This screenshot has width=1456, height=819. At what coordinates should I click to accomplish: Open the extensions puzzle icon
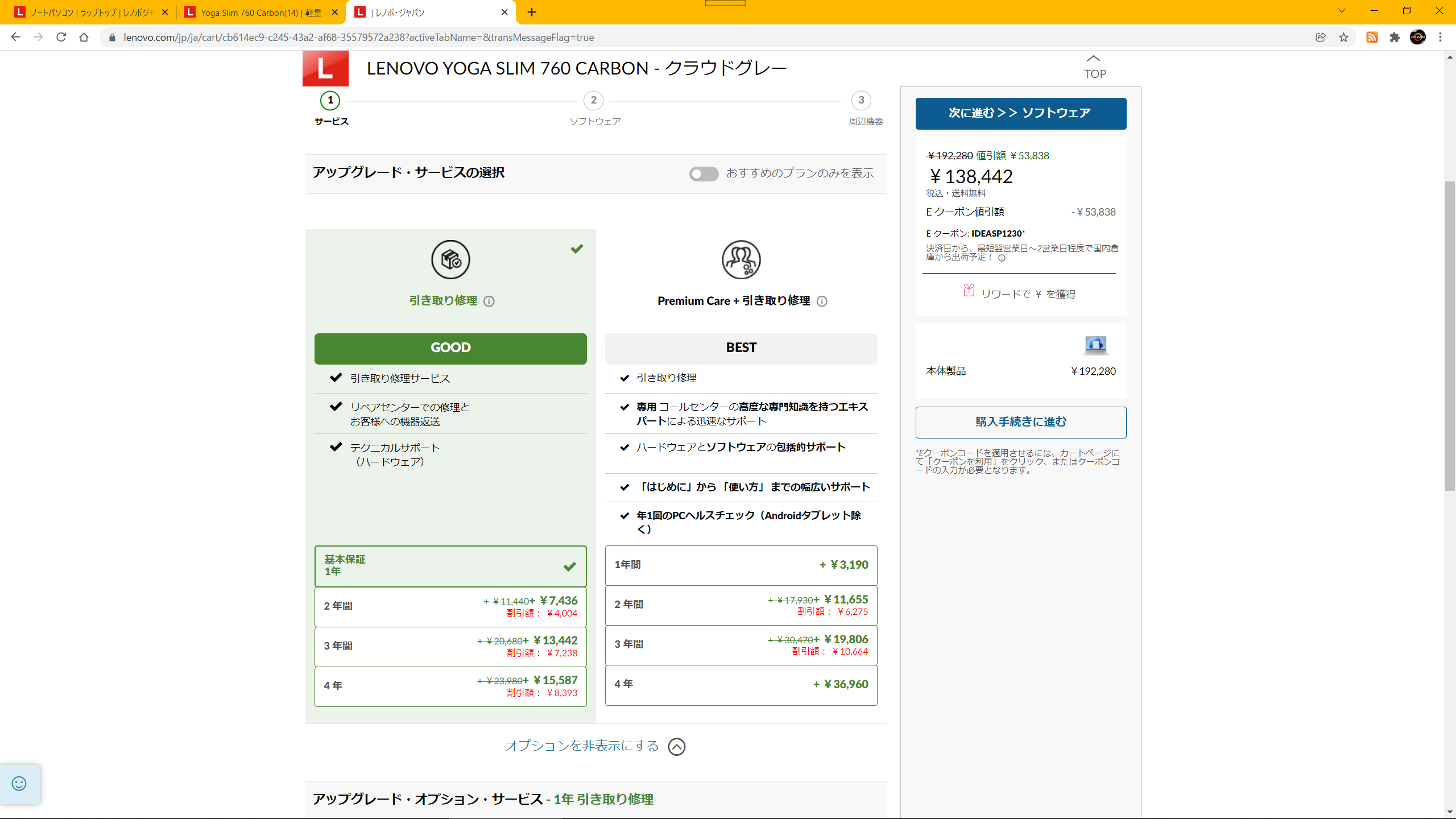[x=1395, y=37]
